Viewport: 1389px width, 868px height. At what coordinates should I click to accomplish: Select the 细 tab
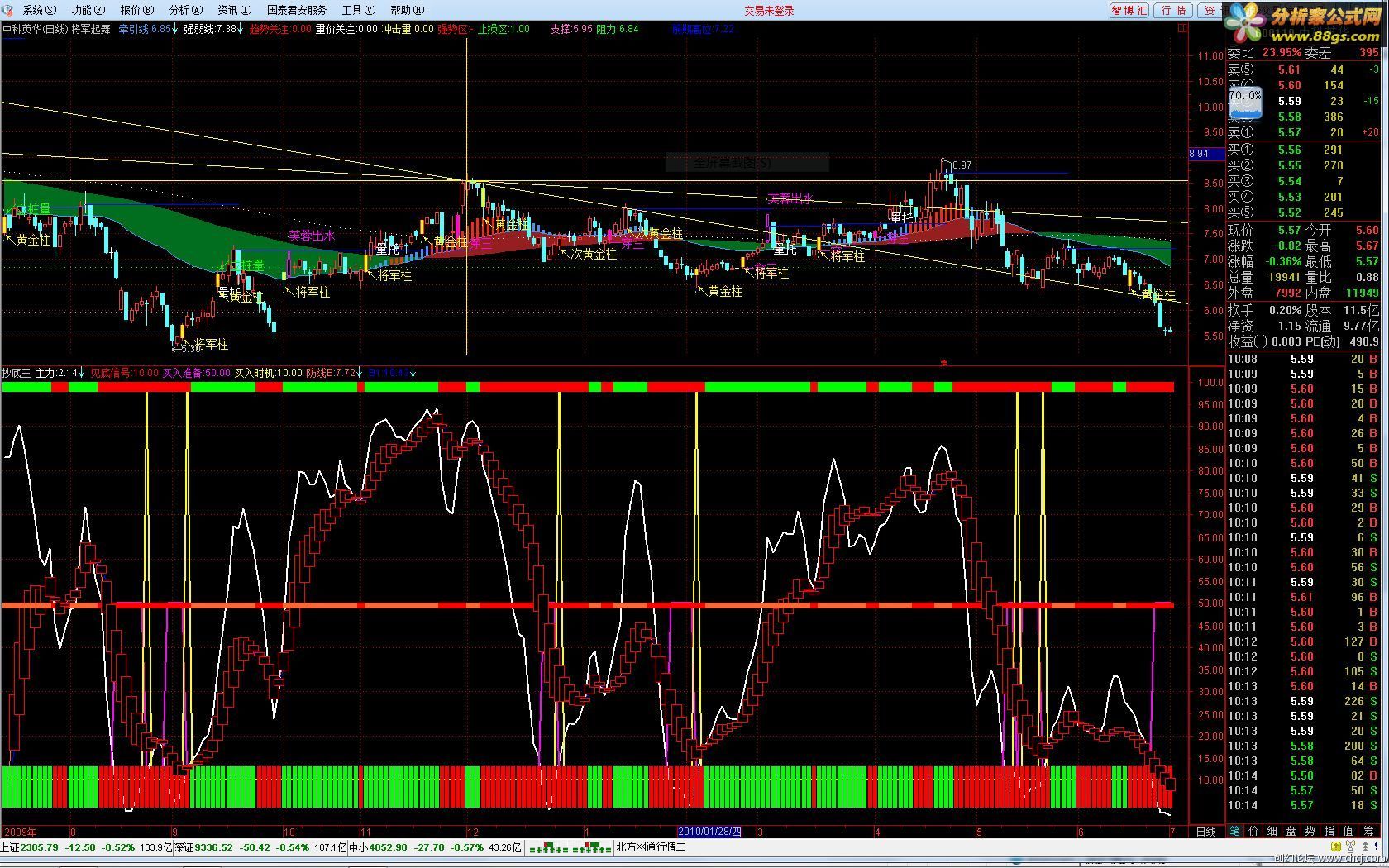tap(1272, 832)
